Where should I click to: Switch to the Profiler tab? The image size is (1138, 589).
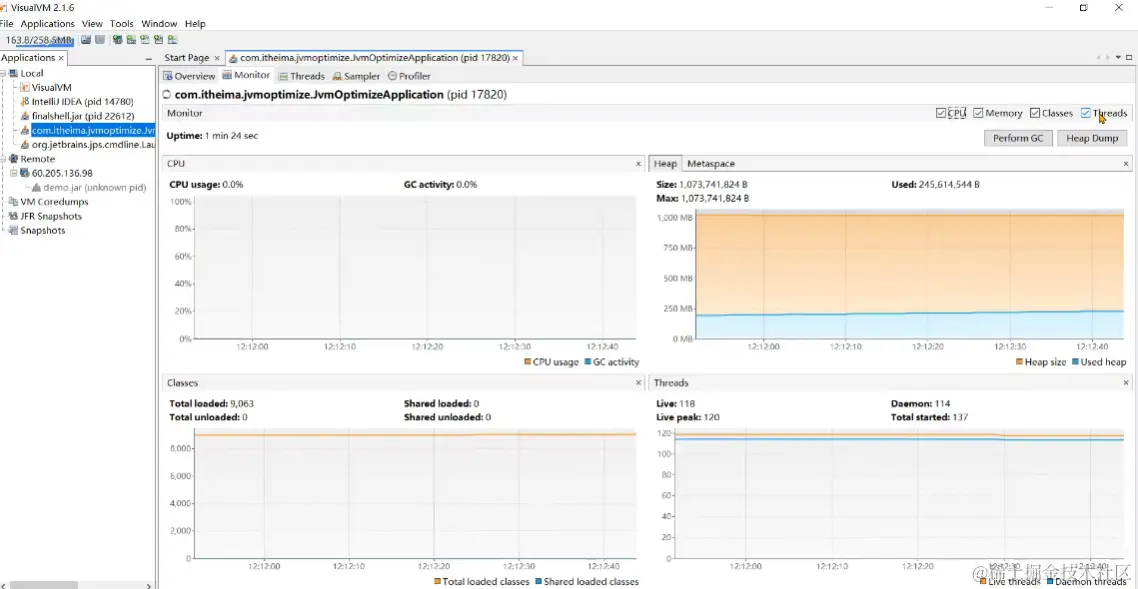click(409, 76)
